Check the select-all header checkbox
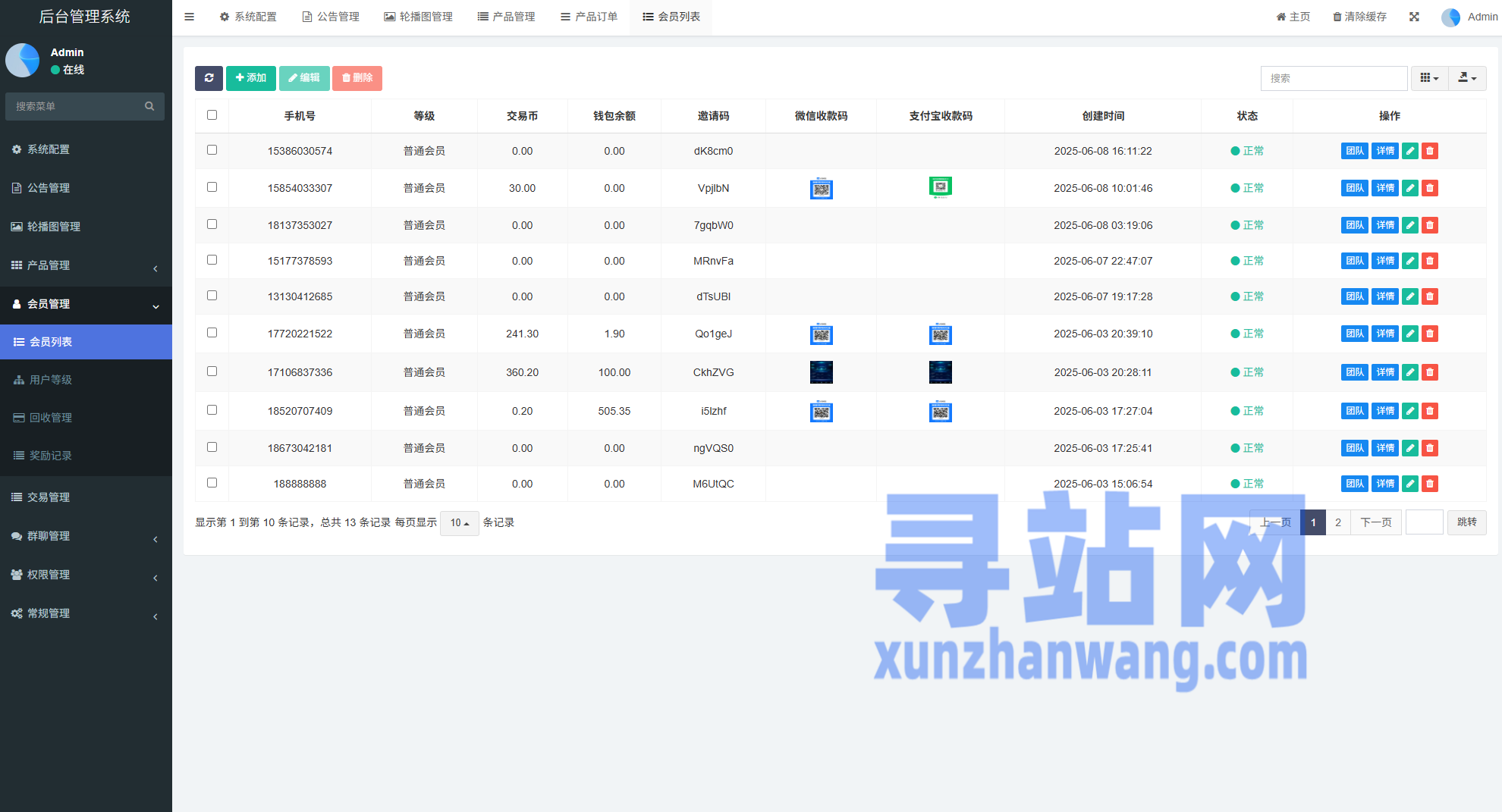Viewport: 1502px width, 812px height. [212, 115]
